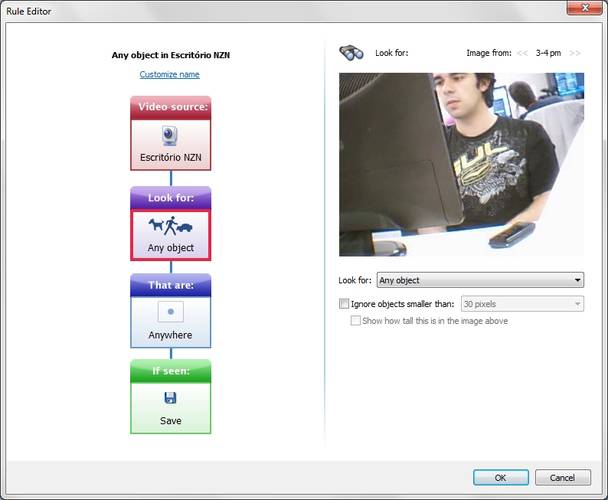The height and width of the screenshot is (500, 608).
Task: Confirm the rule with OK
Action: pyautogui.click(x=501, y=478)
